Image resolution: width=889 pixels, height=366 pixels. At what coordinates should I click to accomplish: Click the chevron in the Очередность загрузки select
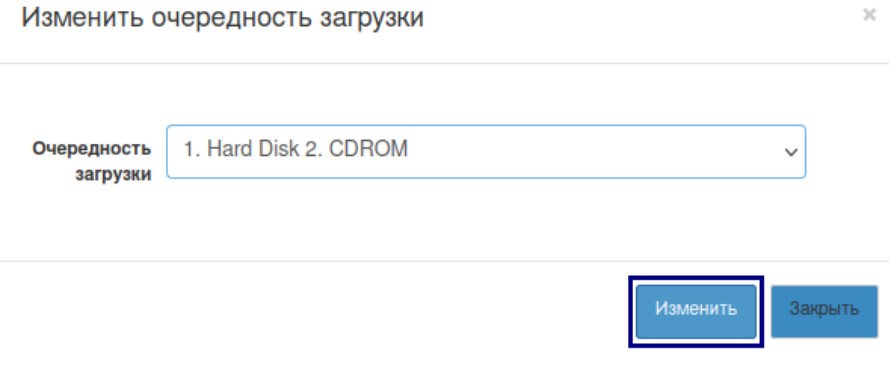pos(790,152)
